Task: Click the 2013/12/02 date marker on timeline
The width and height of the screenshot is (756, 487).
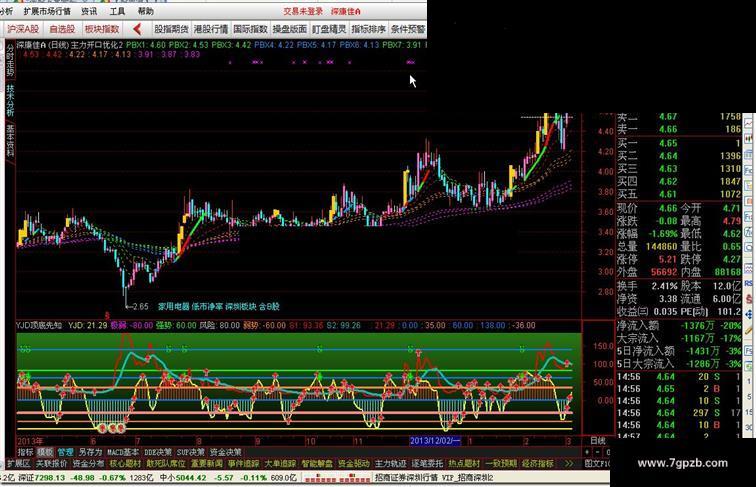Action: tap(435, 441)
